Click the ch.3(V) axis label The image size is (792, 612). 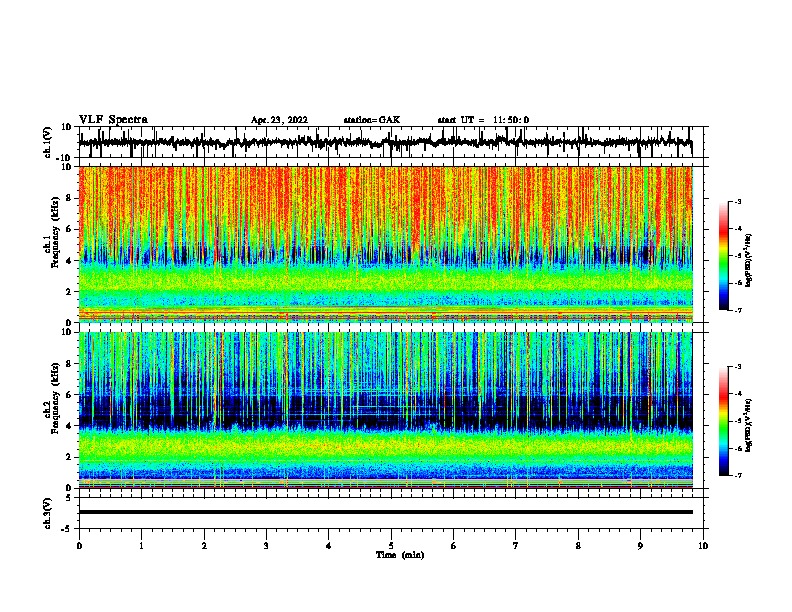tap(48, 513)
